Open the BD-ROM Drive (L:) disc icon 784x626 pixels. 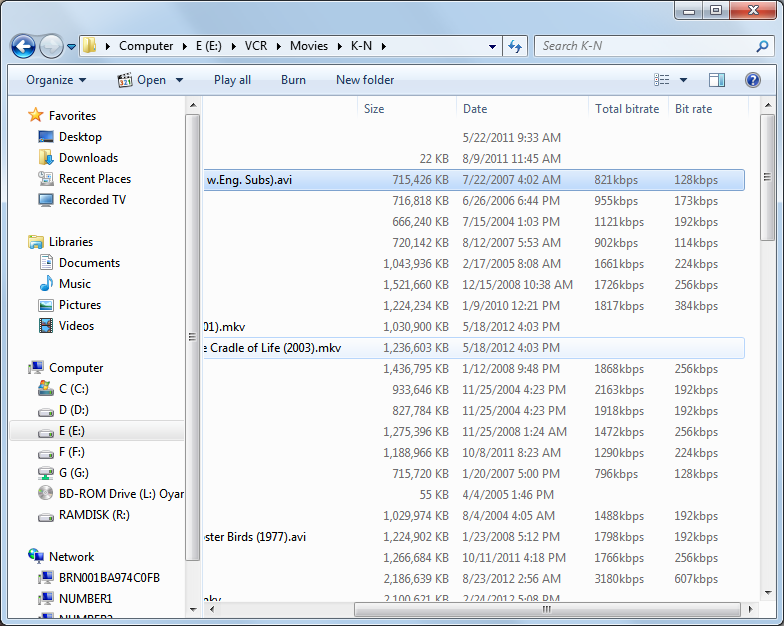46,493
